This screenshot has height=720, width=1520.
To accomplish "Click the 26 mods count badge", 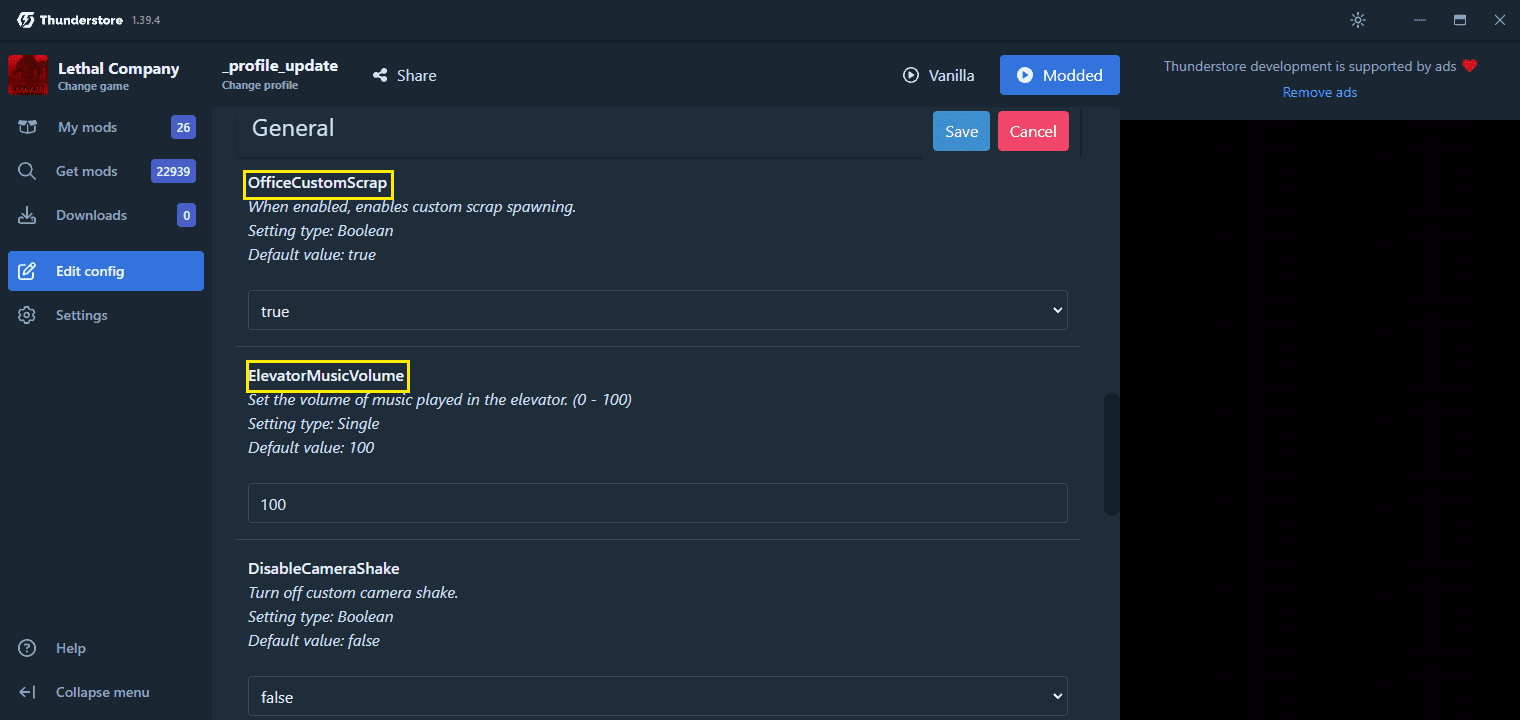I will (183, 127).
